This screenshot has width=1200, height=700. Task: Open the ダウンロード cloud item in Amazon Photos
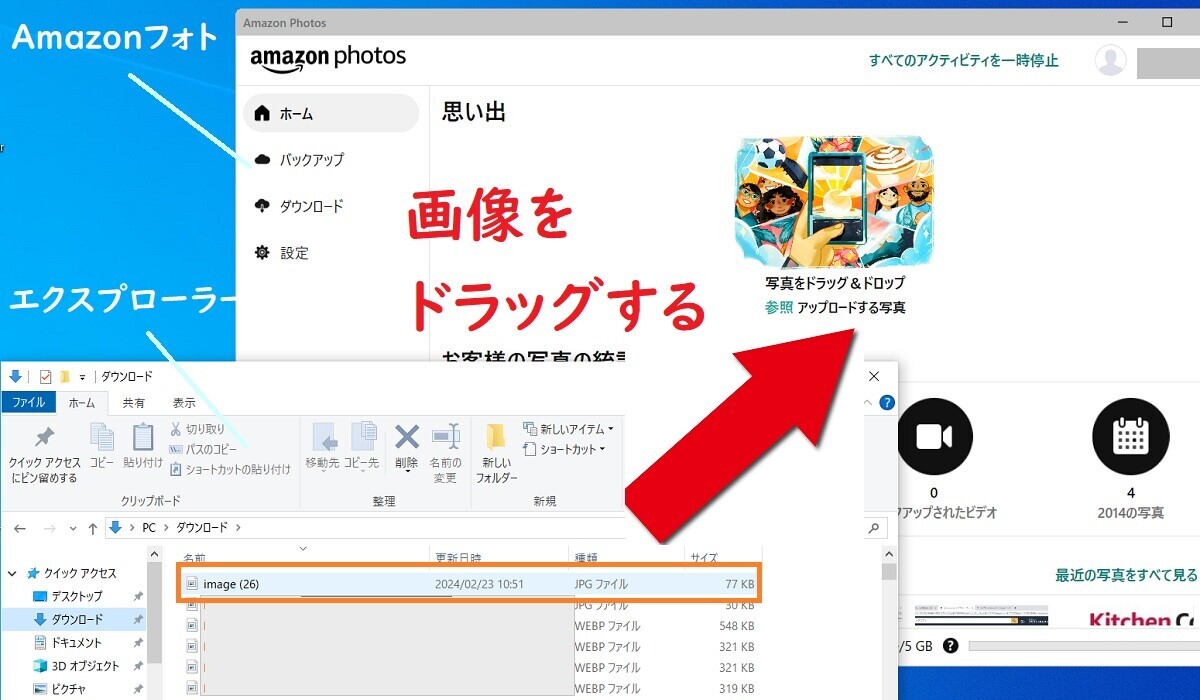(300, 206)
